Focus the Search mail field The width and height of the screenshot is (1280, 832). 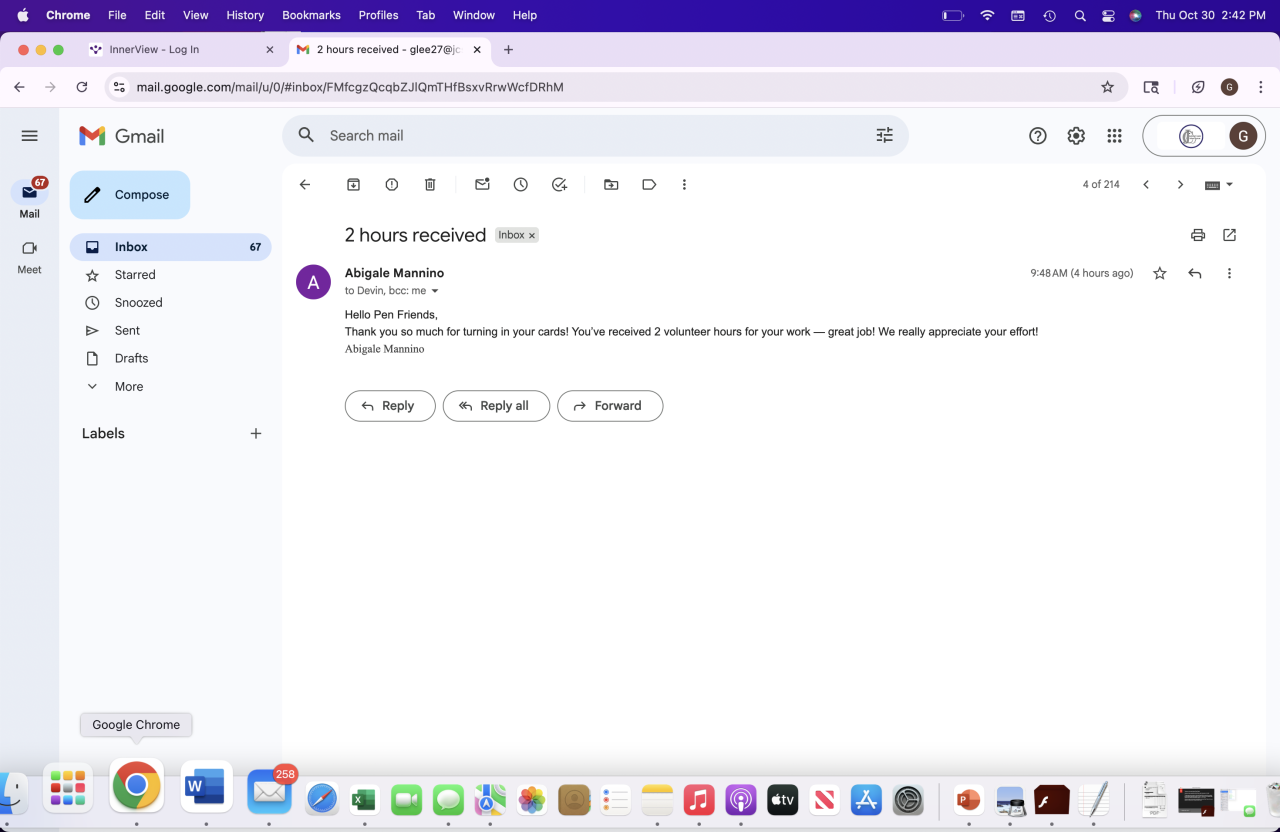pos(595,136)
